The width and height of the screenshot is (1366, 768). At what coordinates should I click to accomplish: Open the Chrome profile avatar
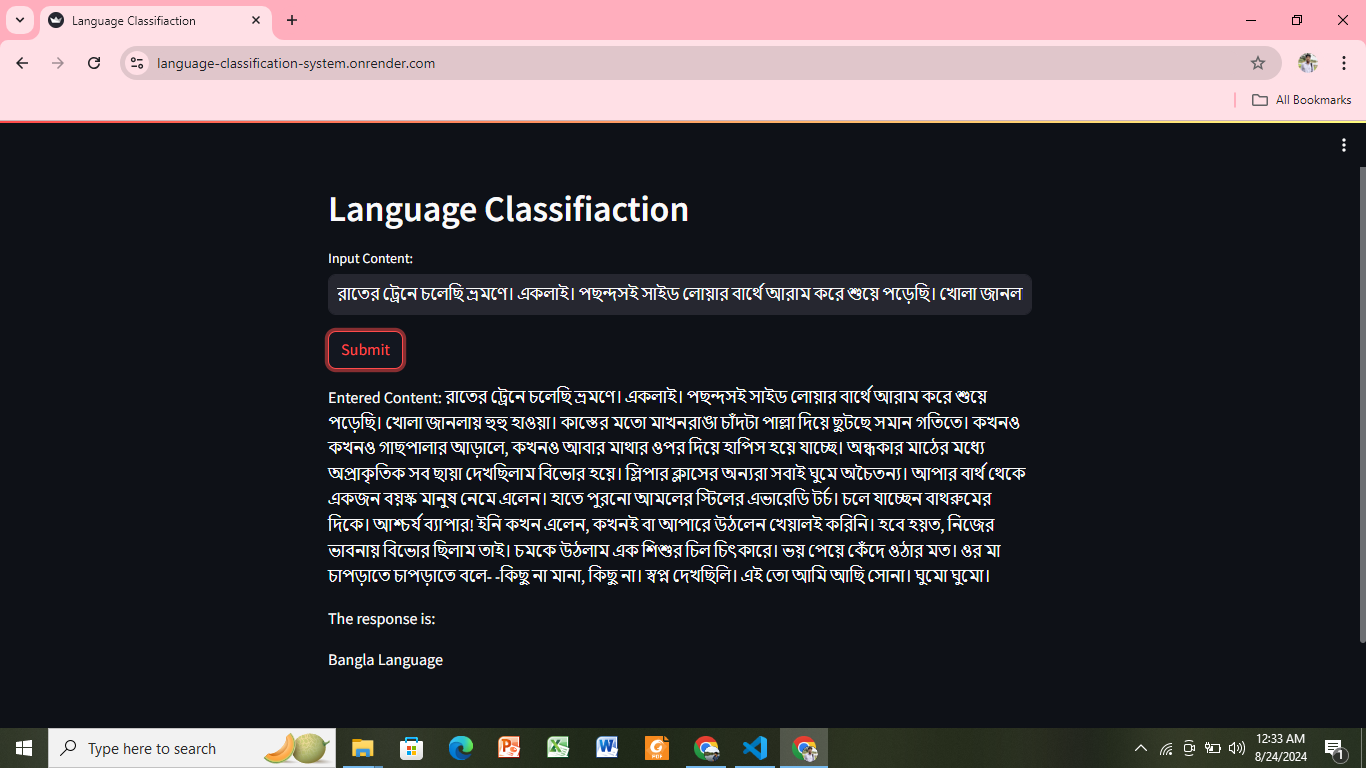[1307, 62]
